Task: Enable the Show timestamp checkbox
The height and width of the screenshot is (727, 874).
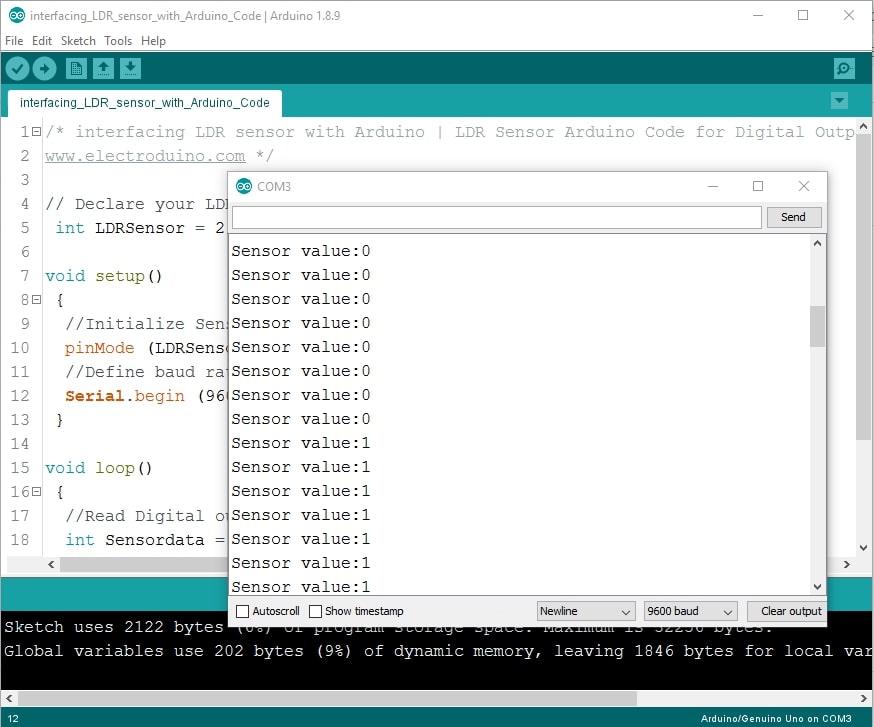Action: click(315, 612)
